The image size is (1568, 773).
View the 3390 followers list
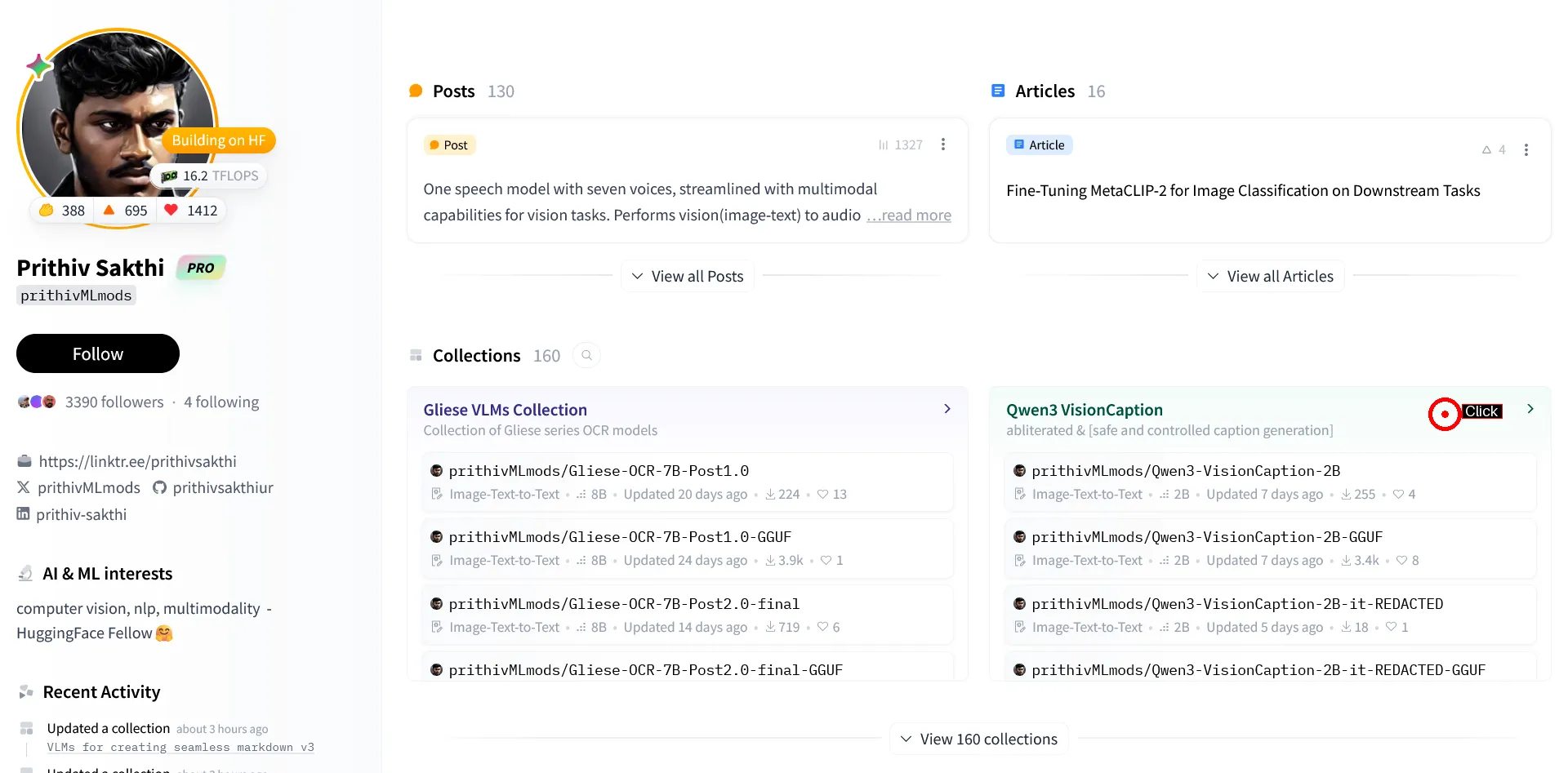[x=114, y=402]
